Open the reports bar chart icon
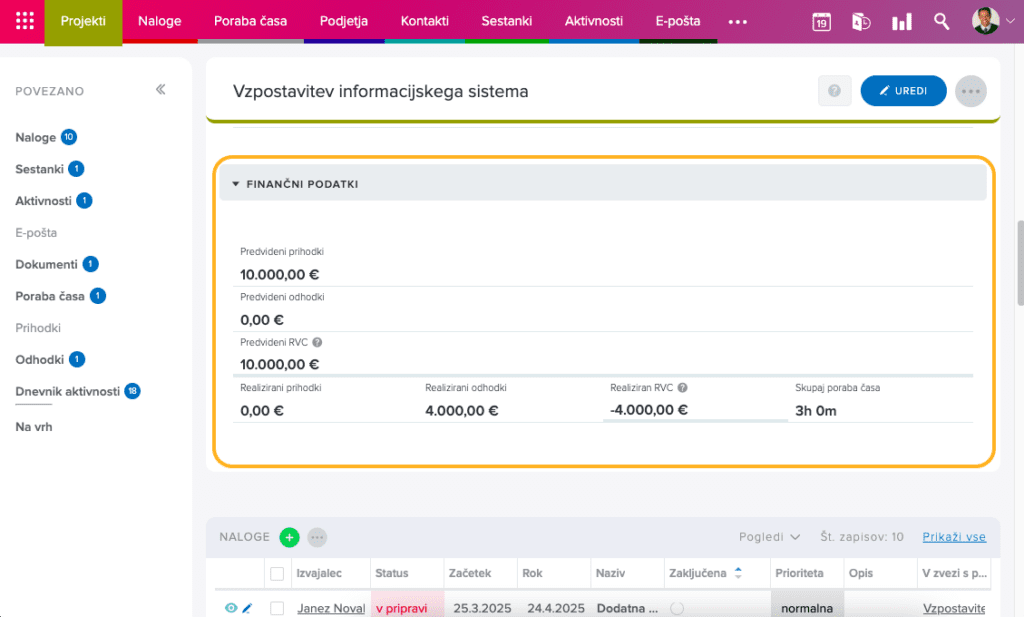The image size is (1024, 617). coord(901,20)
